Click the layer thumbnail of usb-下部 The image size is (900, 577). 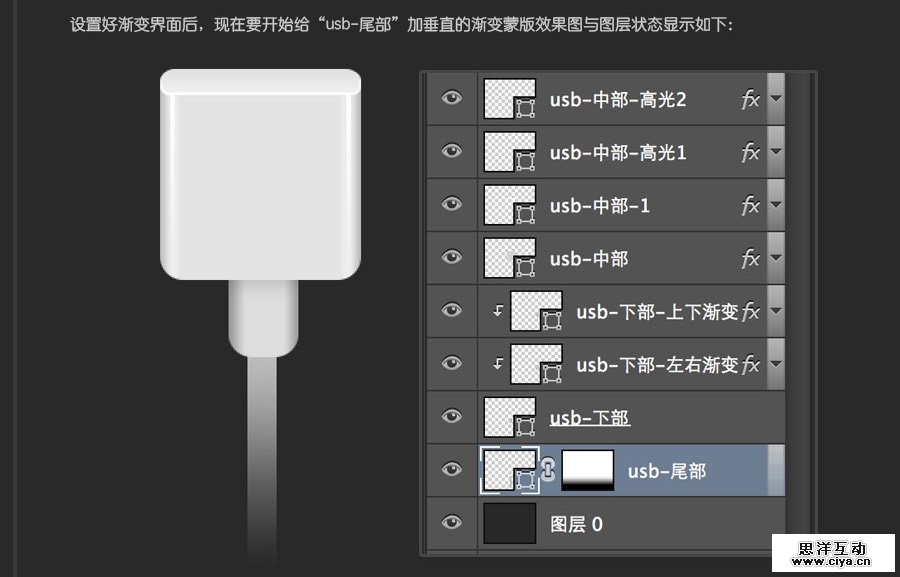pos(510,417)
